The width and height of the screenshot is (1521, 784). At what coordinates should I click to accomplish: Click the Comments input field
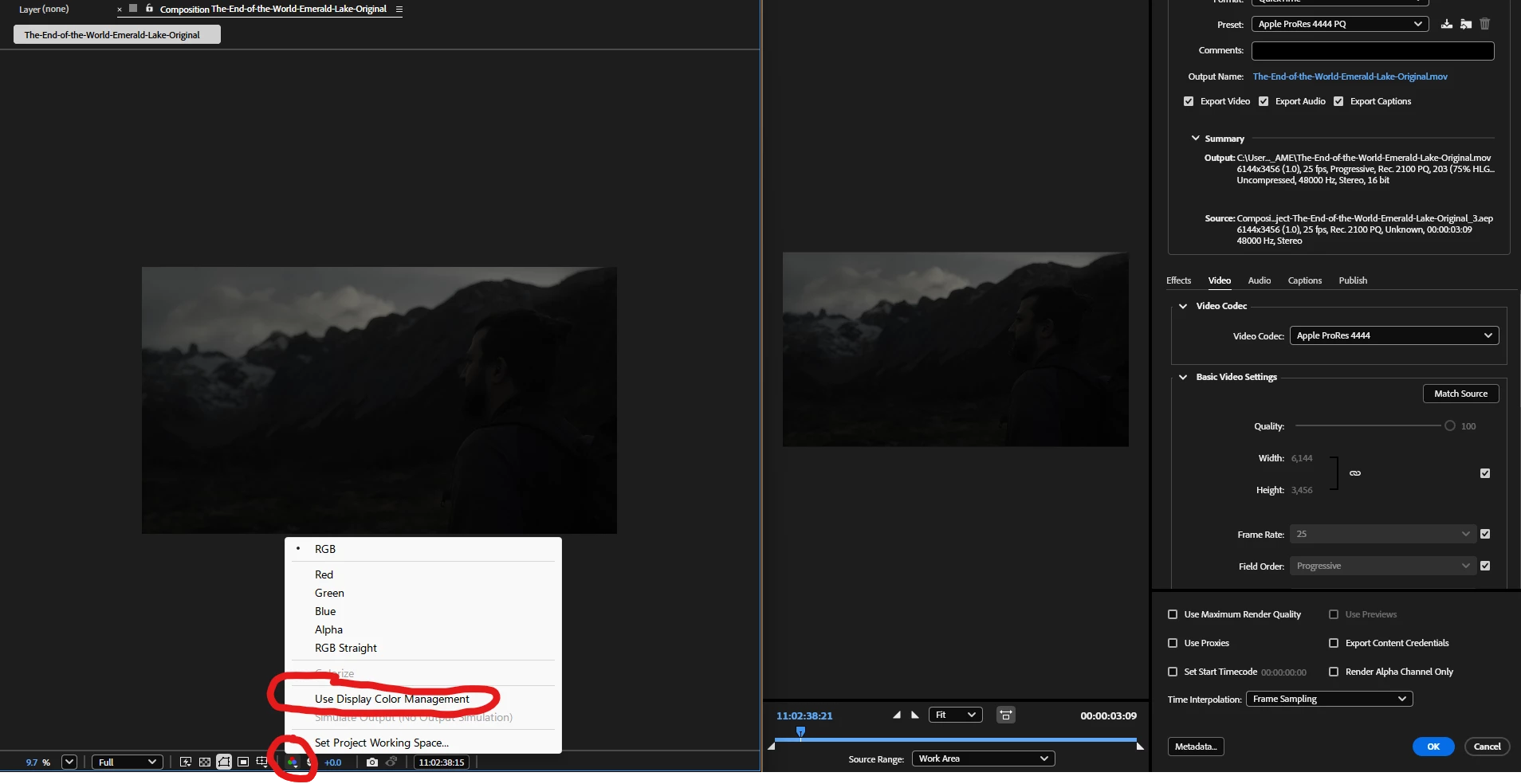pos(1373,51)
